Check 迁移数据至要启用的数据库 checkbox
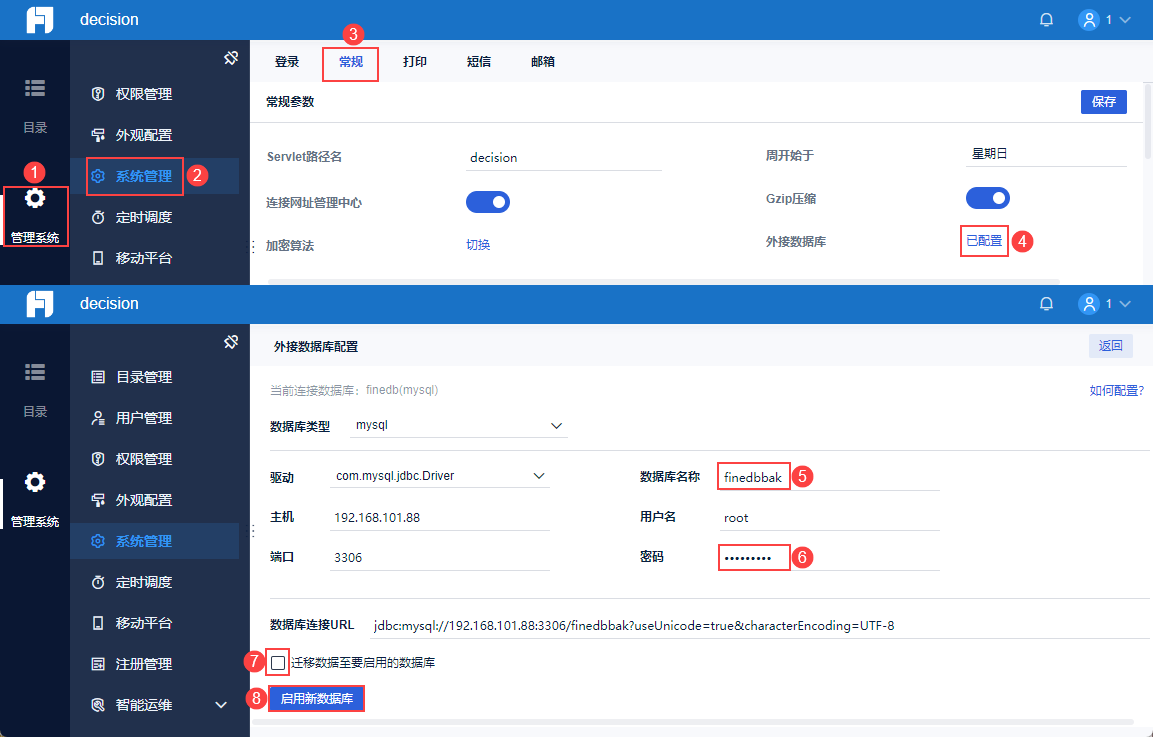The width and height of the screenshot is (1153, 737). point(278,663)
